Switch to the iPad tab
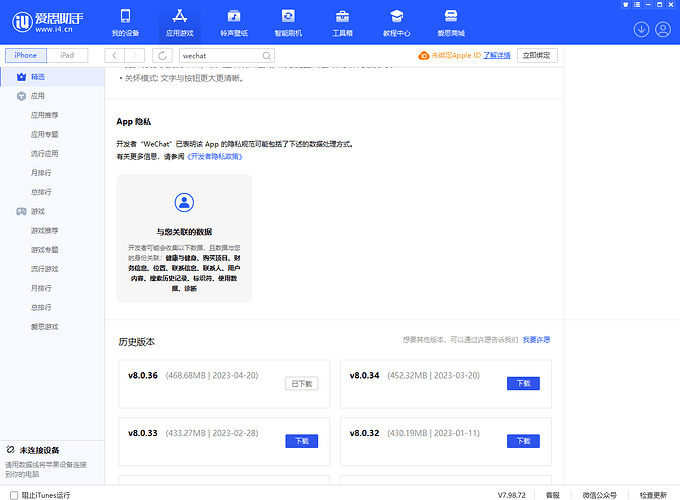This screenshot has width=680, height=500. click(x=66, y=55)
